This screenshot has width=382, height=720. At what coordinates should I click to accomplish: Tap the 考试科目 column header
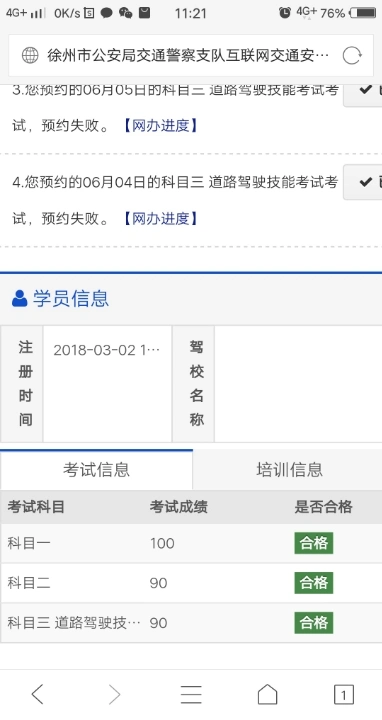(x=36, y=507)
